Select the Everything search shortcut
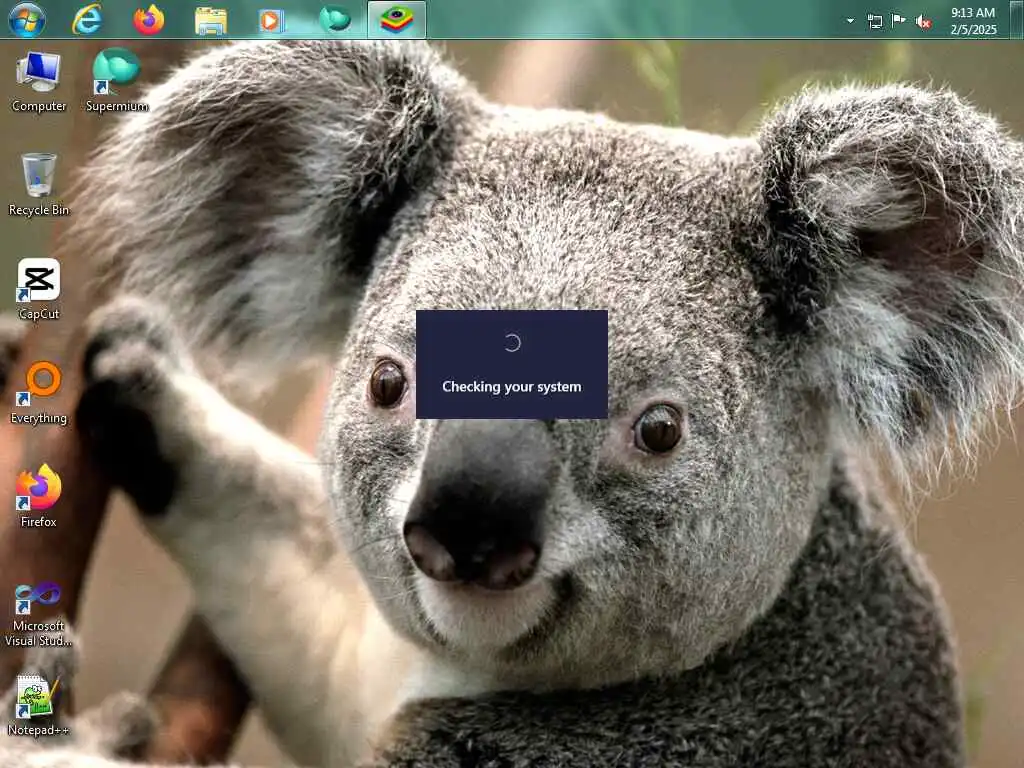The height and width of the screenshot is (768, 1024). click(39, 392)
